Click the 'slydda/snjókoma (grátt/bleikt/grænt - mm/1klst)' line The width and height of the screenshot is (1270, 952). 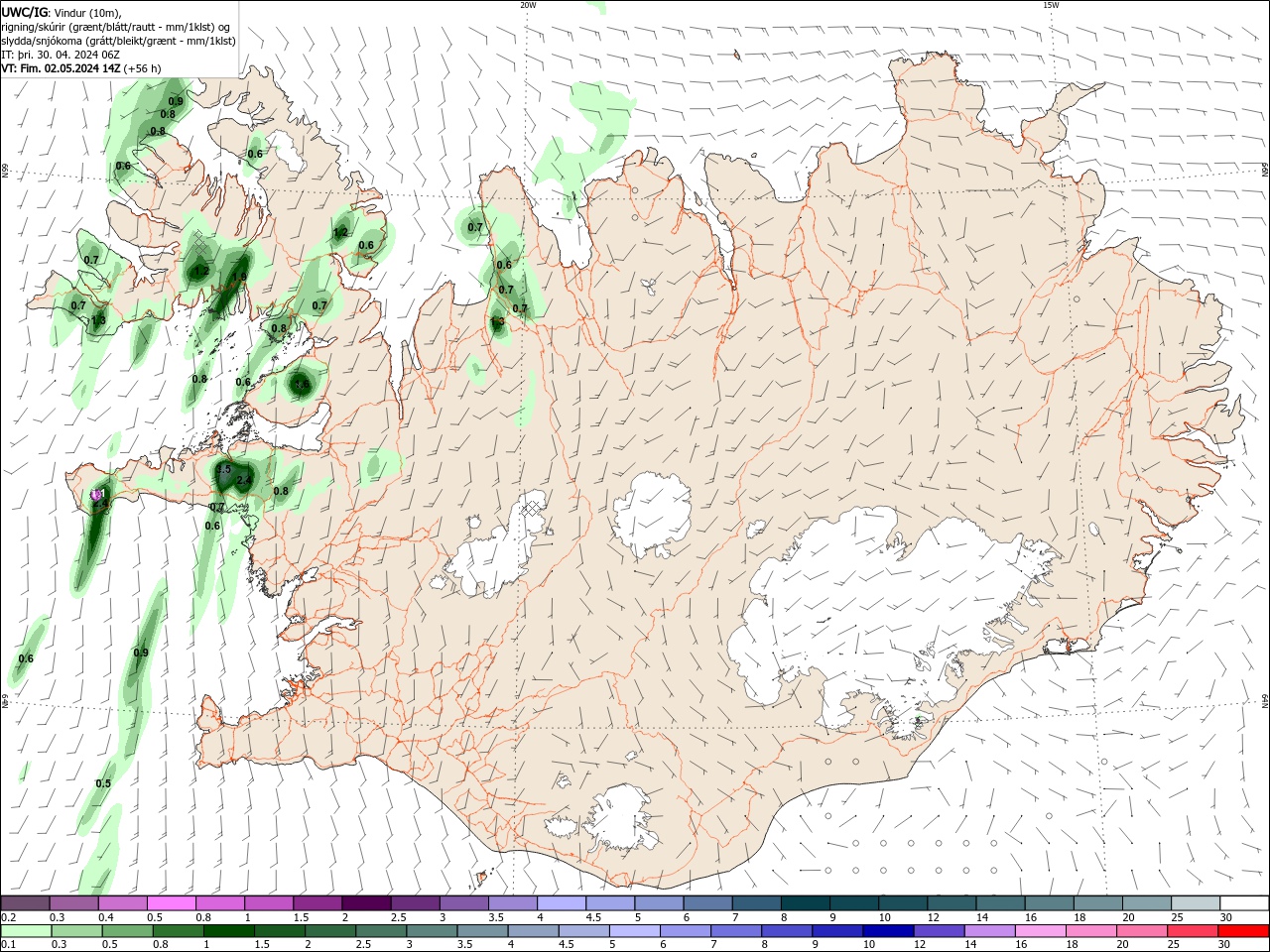(118, 41)
